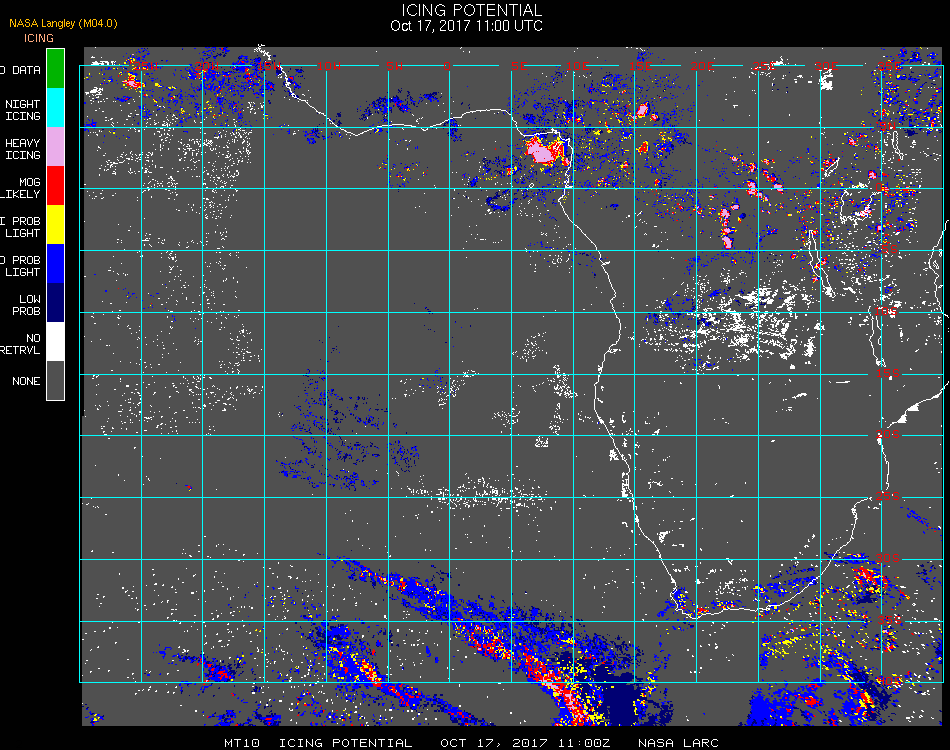Click the 'LOW PROB' legend label

(x=28, y=305)
